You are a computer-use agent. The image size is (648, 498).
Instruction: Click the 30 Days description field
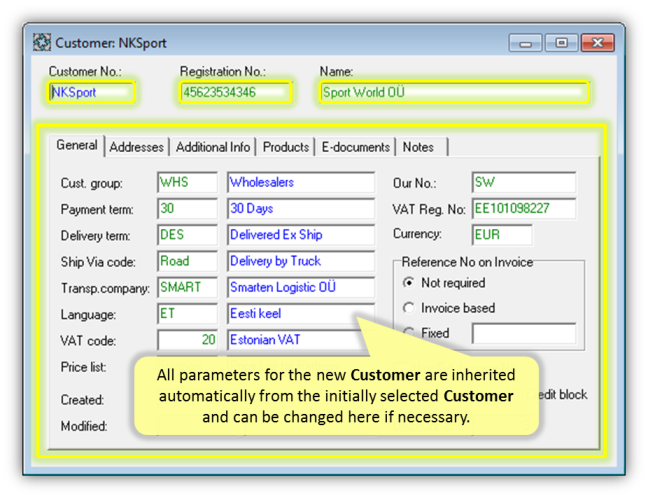click(301, 208)
